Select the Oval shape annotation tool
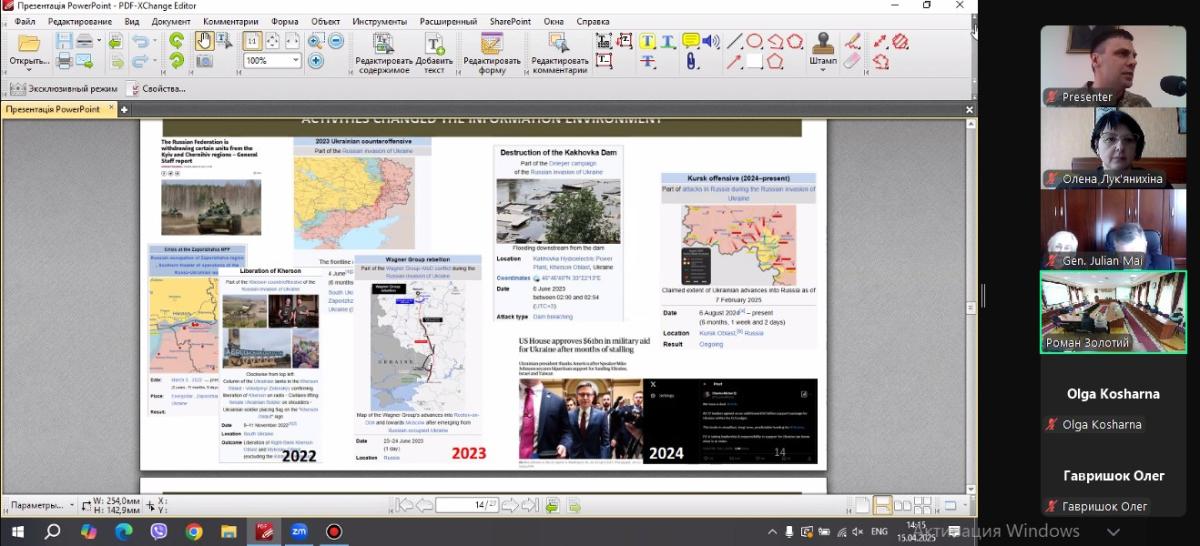 pos(754,41)
